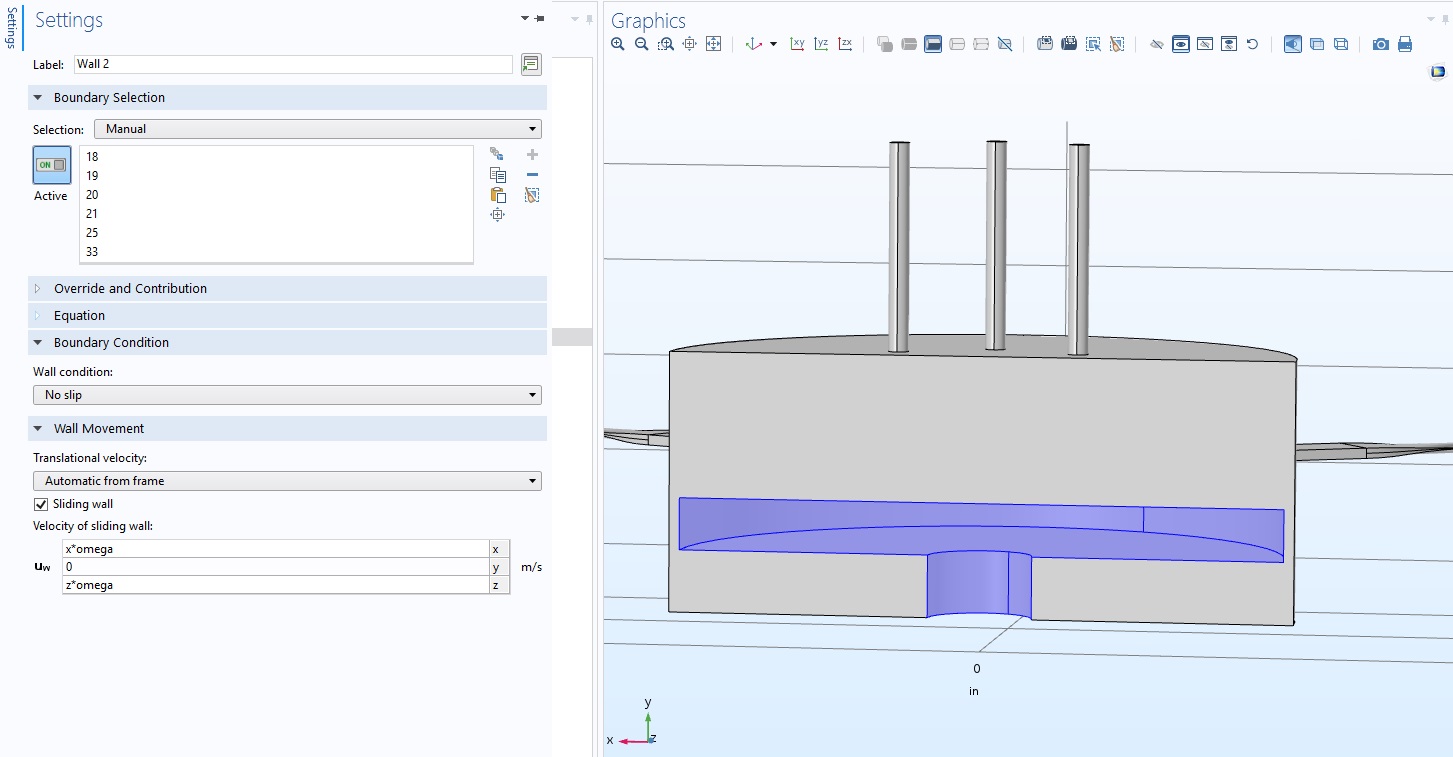Open the Selection Manual dropdown
Viewport: 1453px width, 757px height.
pyautogui.click(x=317, y=129)
